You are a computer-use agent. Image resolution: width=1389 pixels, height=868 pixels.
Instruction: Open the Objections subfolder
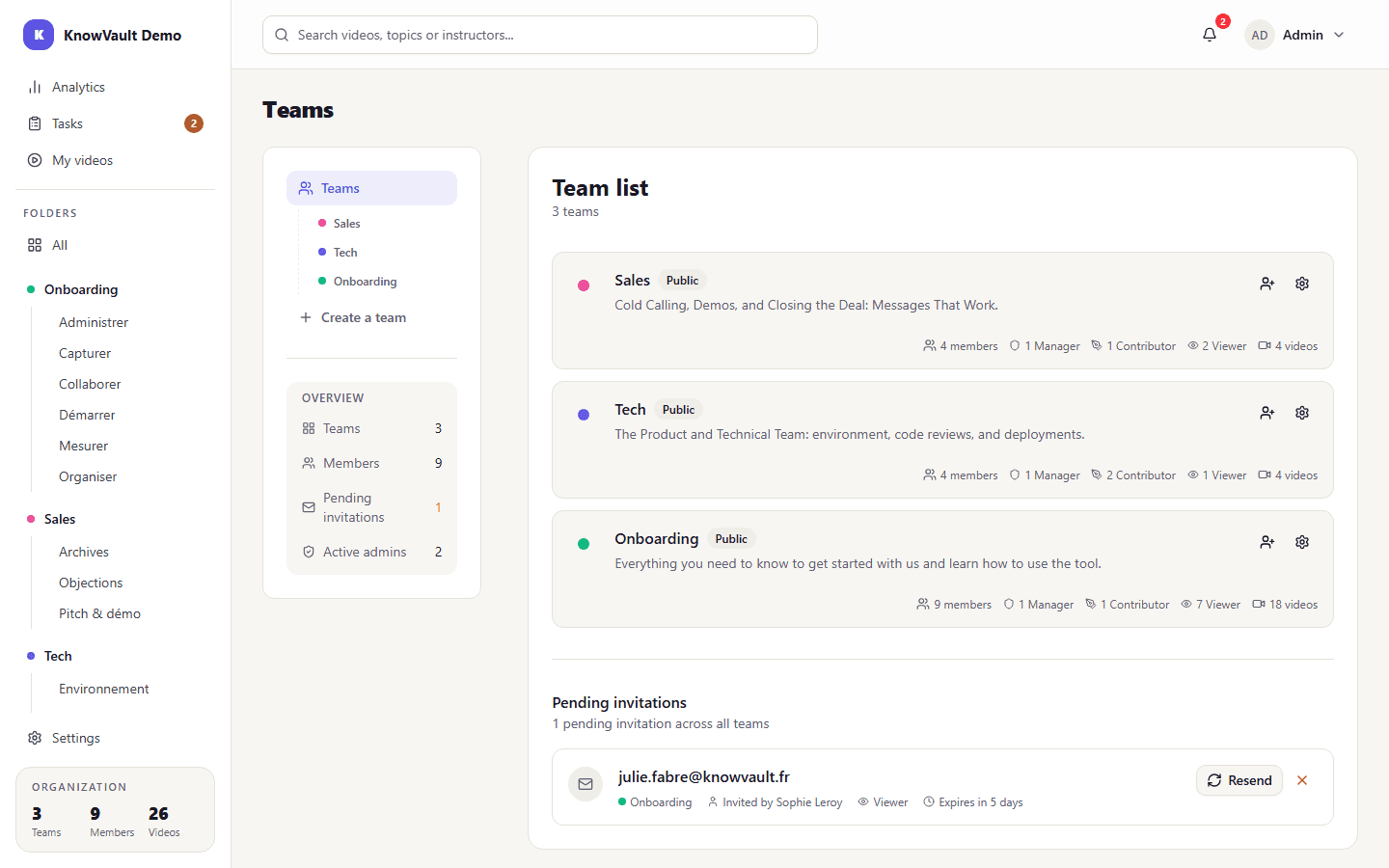[x=91, y=583]
